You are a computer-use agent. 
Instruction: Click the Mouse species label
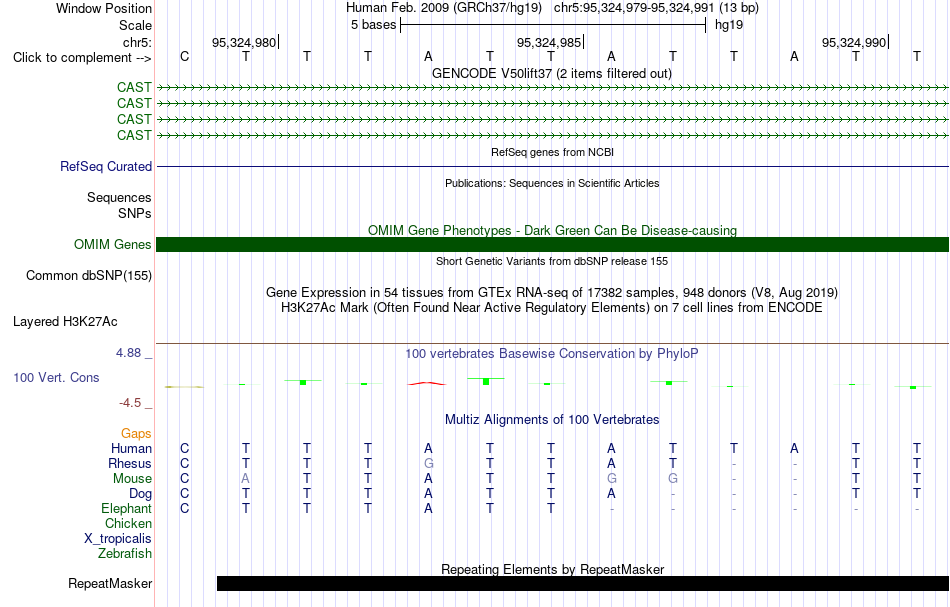point(132,479)
